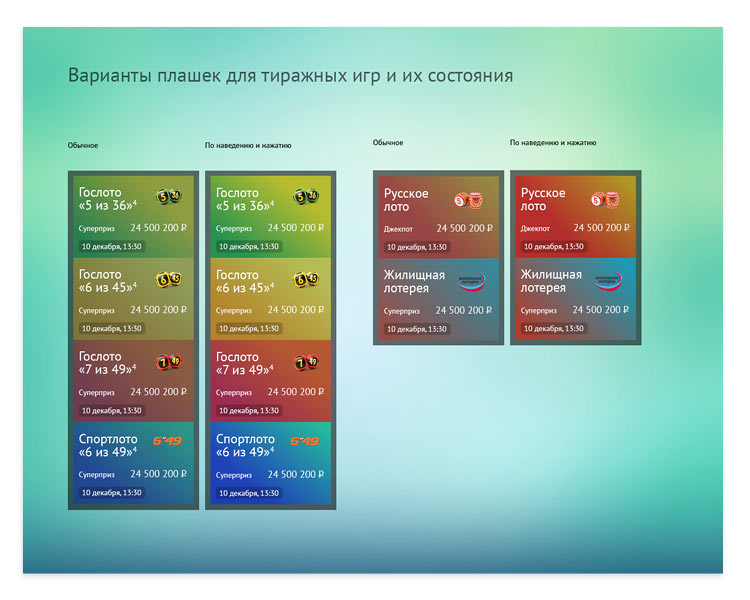Click date badge on normal-state Гослото «5 из 36» tile
This screenshot has width=750, height=600.
point(112,246)
